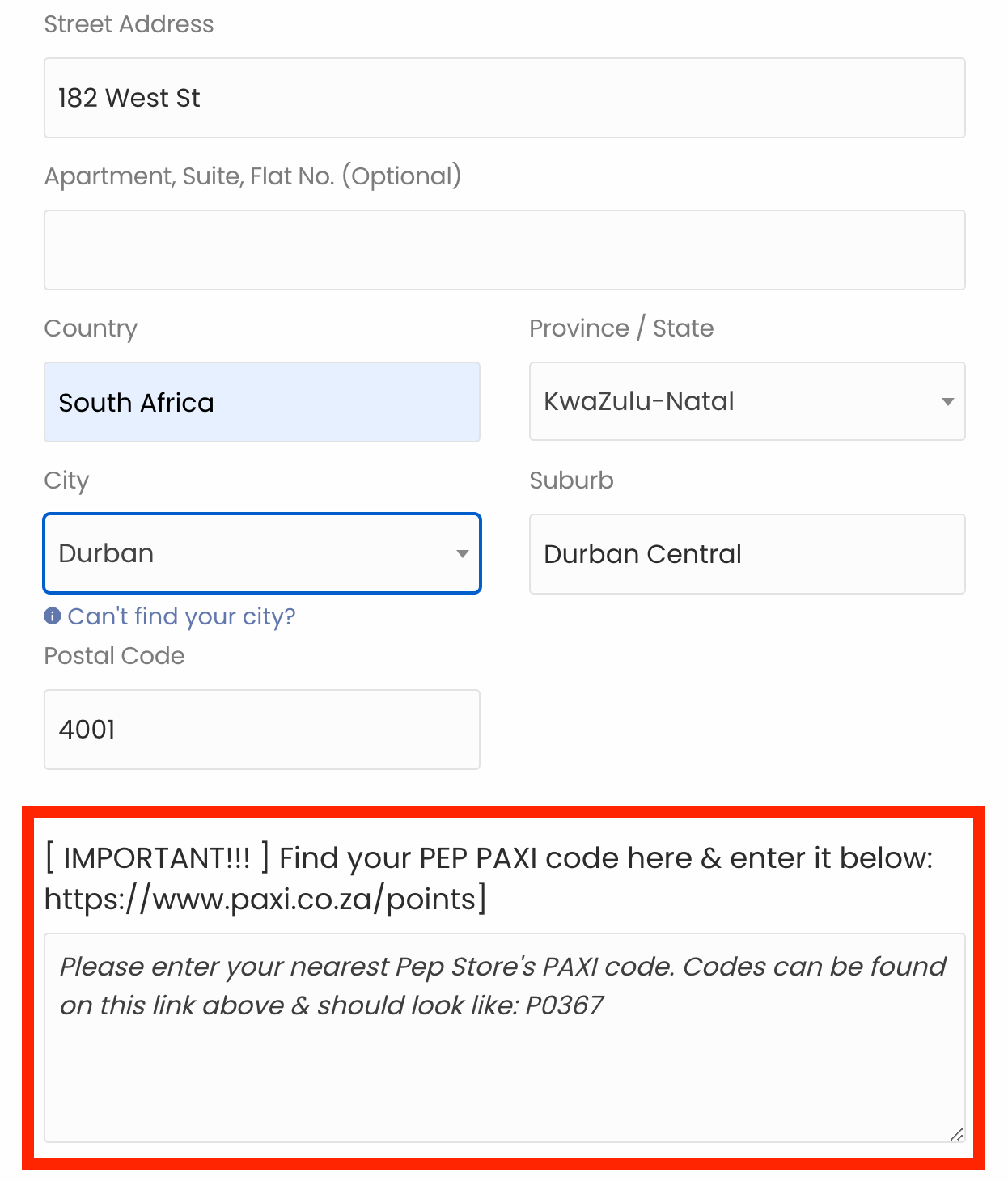
Task: Select the South Africa country field
Action: (261, 402)
